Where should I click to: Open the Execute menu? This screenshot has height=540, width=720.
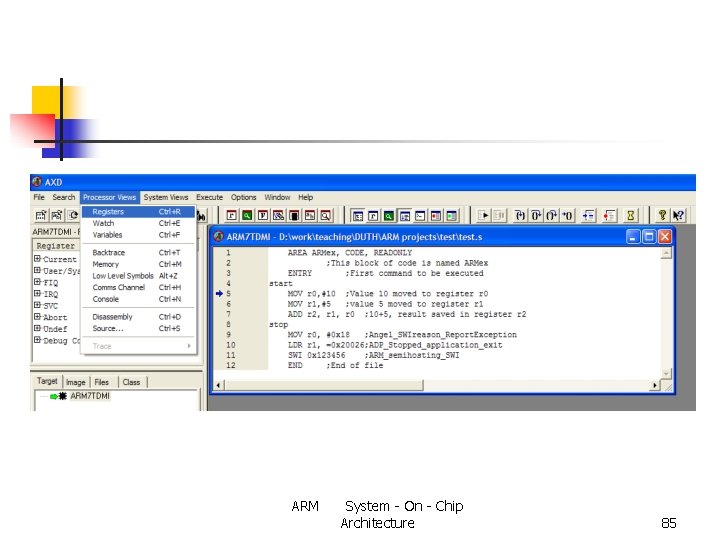point(209,197)
